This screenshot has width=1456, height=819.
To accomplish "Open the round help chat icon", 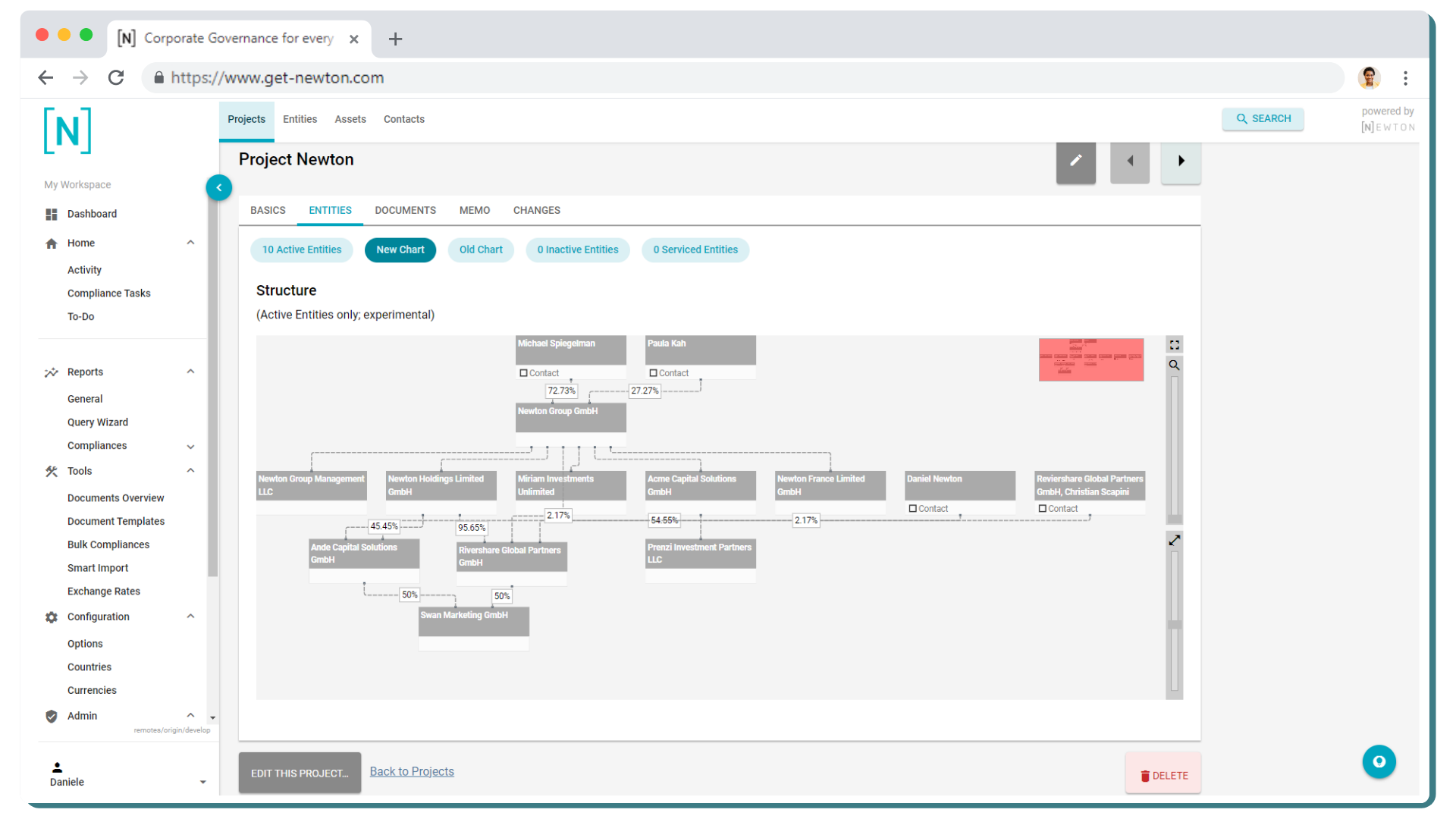I will (1379, 761).
